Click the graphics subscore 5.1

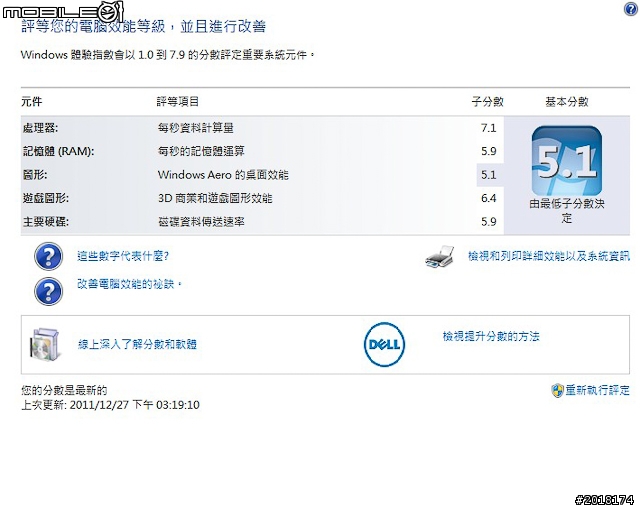click(x=489, y=175)
